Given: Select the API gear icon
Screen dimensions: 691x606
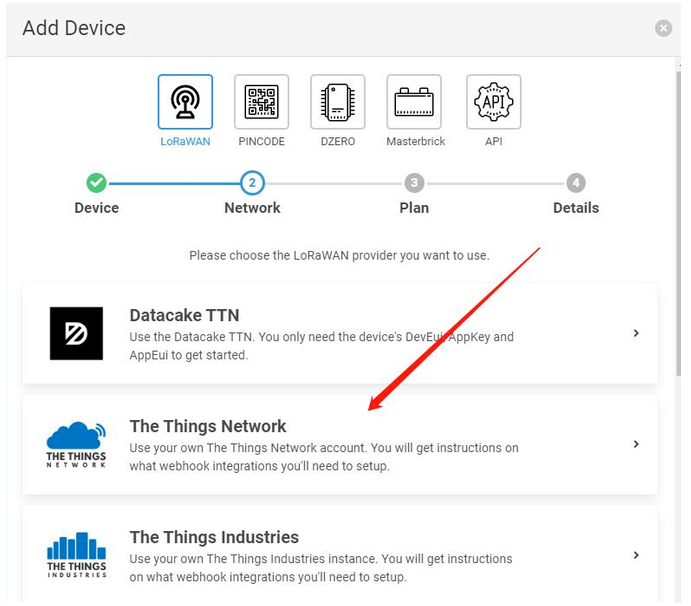Looking at the screenshot, I should (x=494, y=102).
